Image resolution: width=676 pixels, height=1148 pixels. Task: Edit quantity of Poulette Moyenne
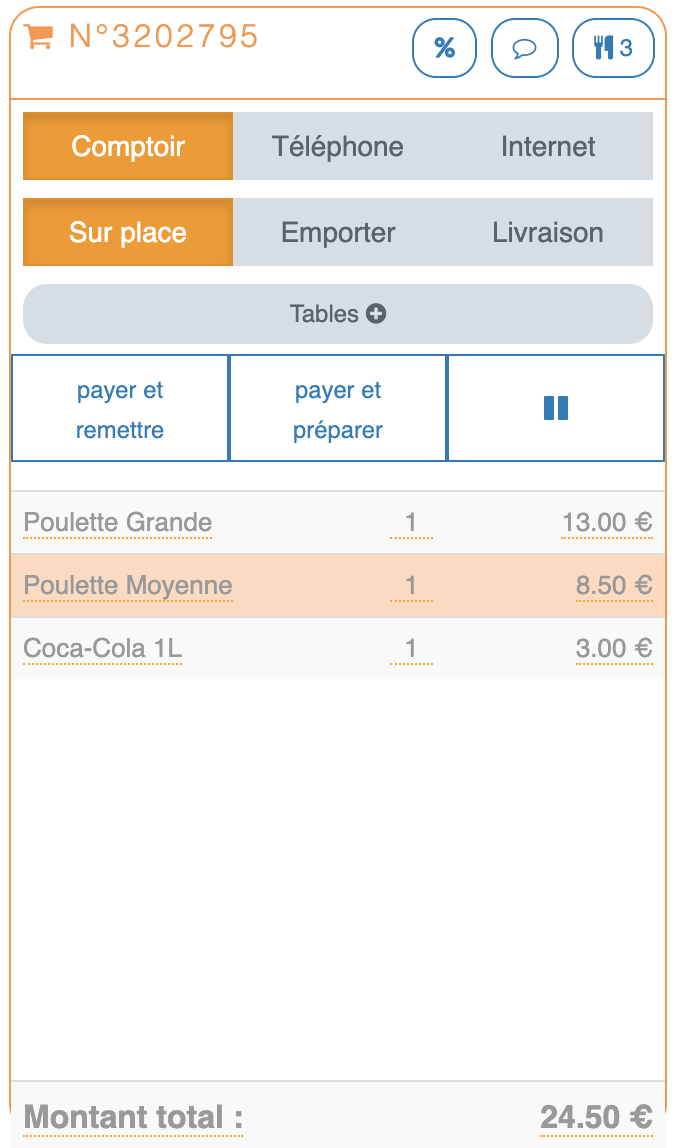coord(411,585)
